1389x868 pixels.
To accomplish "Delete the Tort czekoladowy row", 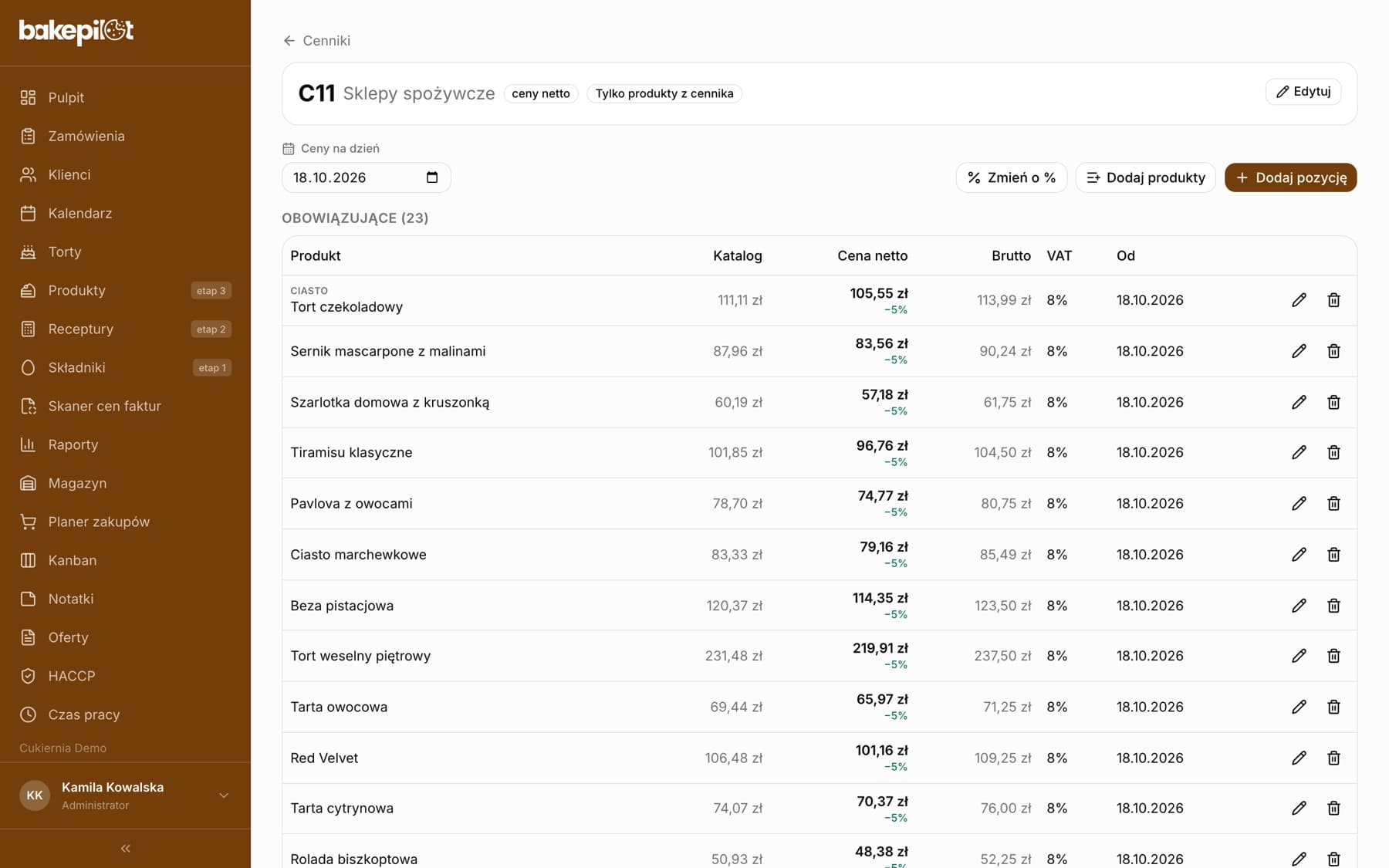I will [1333, 300].
